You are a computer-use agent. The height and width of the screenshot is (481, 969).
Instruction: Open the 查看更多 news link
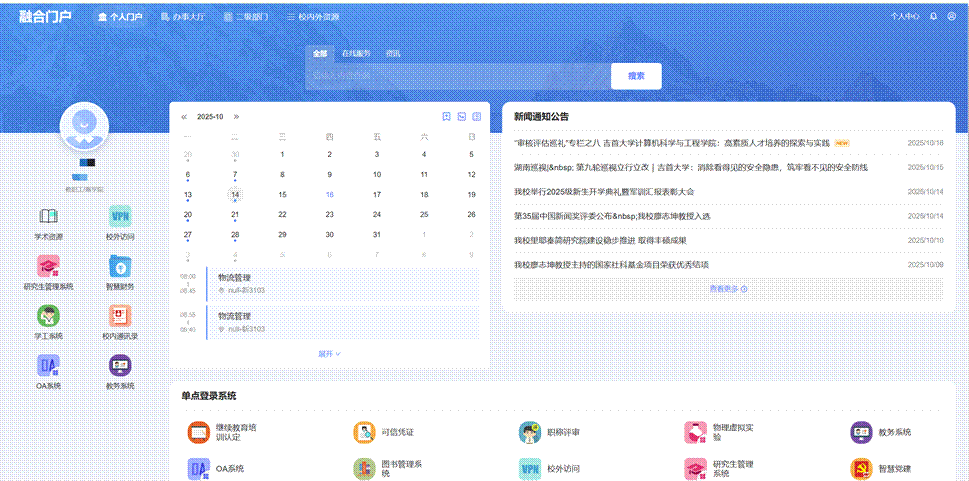[728, 289]
